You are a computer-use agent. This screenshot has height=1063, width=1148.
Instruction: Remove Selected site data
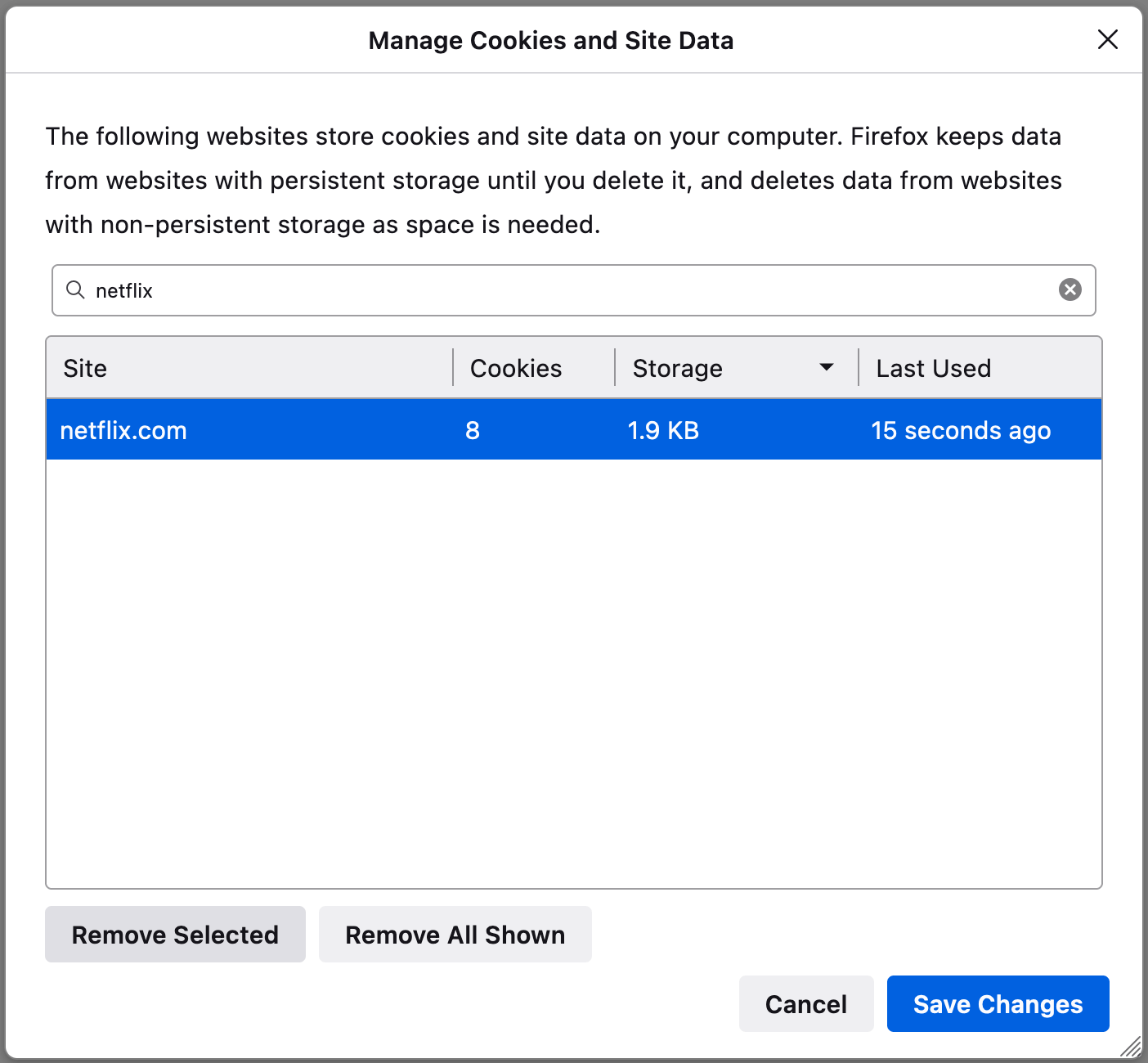pos(175,934)
